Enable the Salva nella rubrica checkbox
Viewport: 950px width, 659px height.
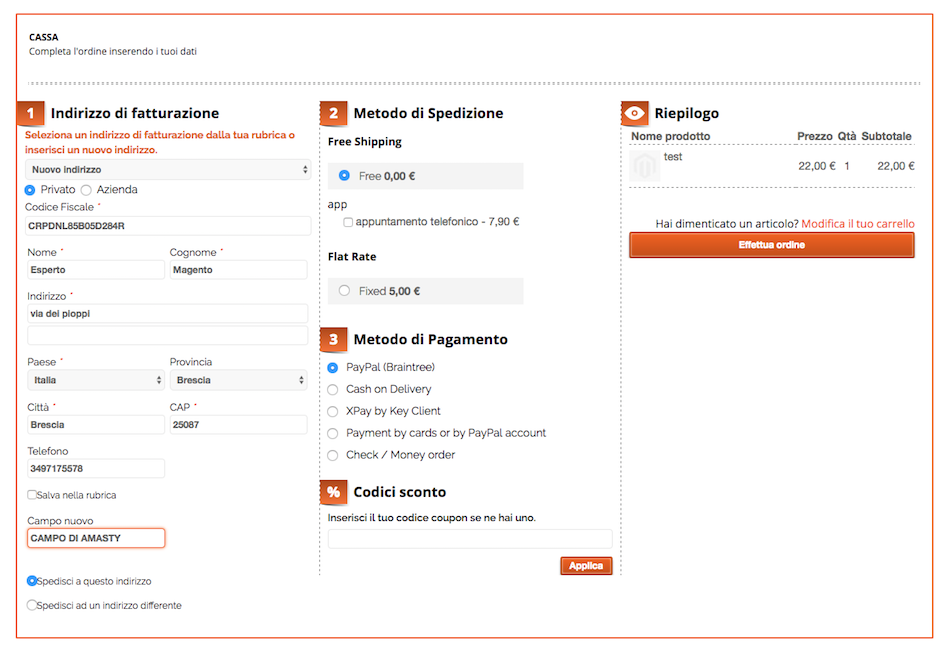tap(32, 494)
